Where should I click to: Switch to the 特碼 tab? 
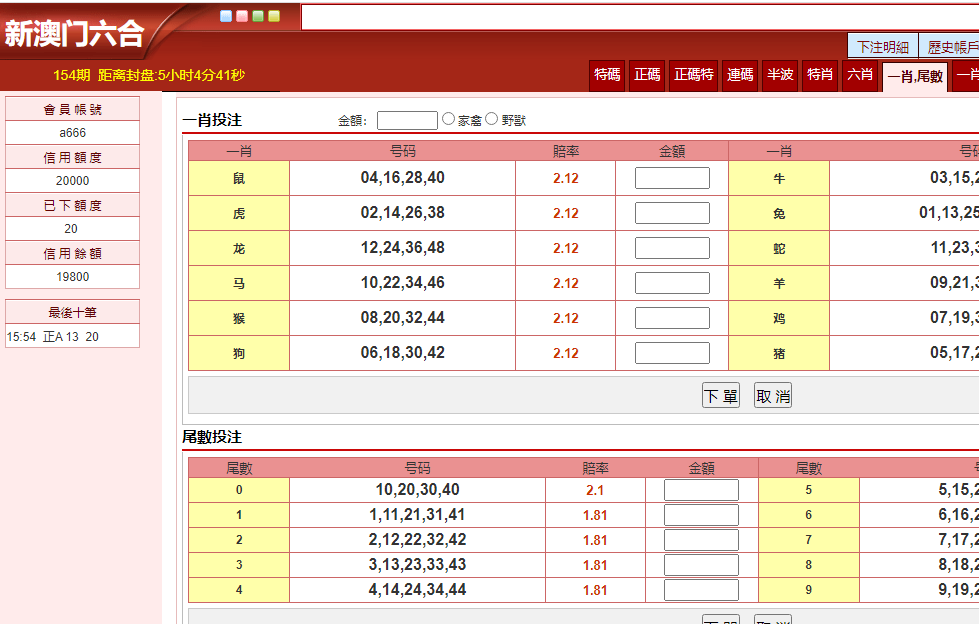click(607, 75)
